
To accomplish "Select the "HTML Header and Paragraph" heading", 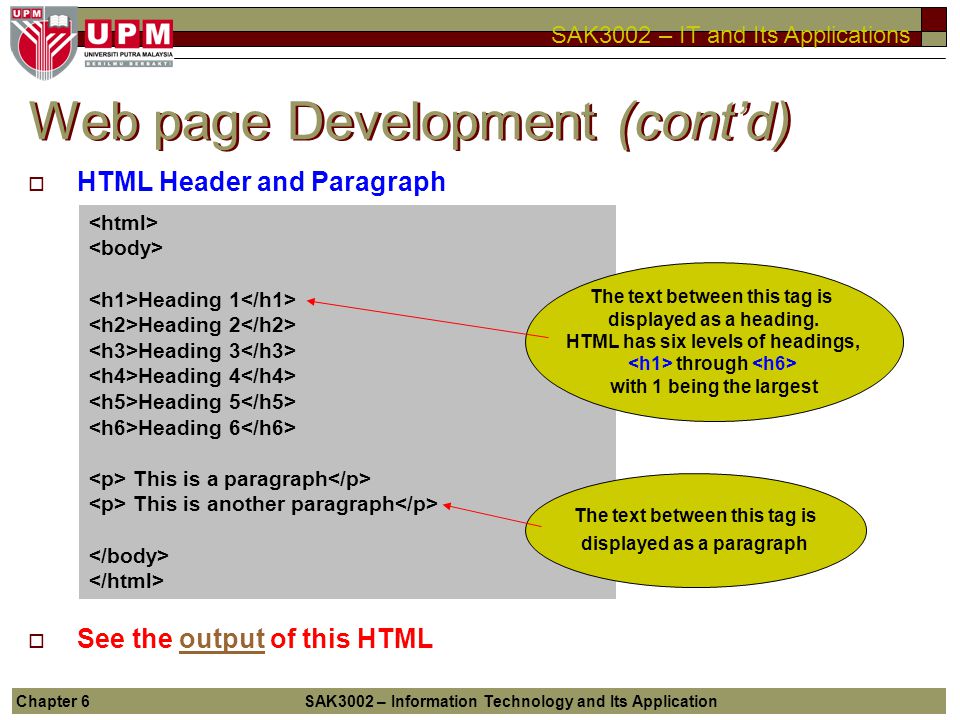I will [261, 182].
